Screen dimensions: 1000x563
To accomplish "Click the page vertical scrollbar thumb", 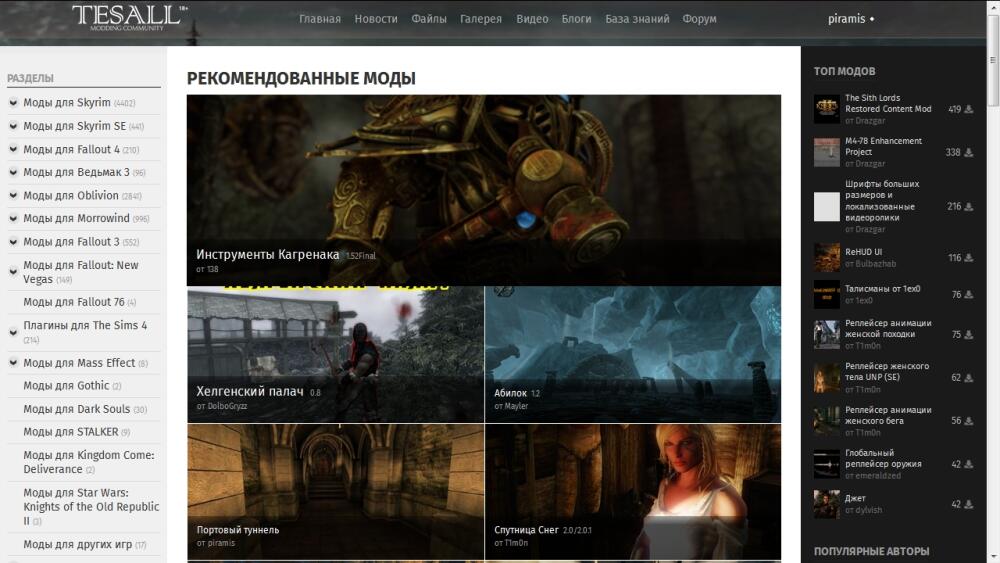I will click(x=993, y=61).
